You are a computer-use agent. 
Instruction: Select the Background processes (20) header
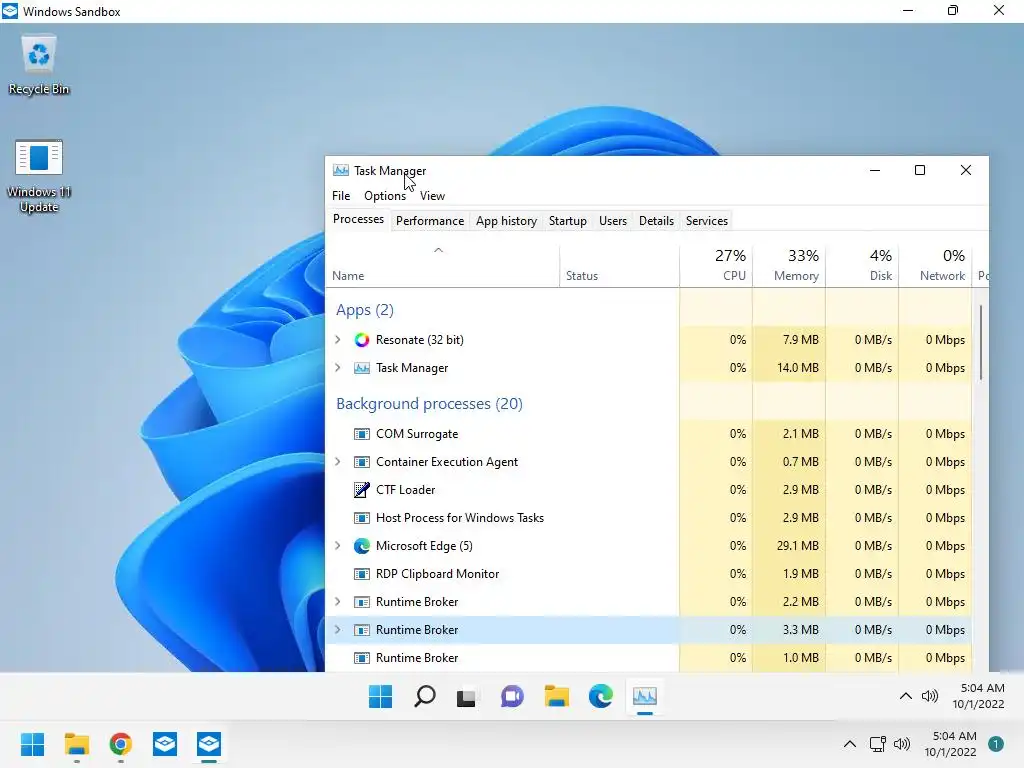[x=429, y=404]
